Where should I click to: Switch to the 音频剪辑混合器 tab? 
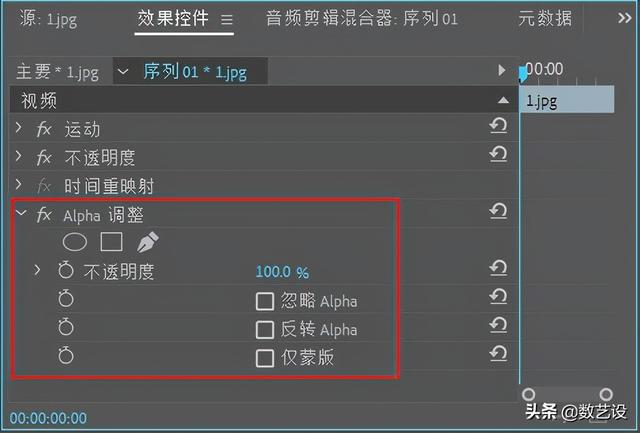tap(362, 18)
